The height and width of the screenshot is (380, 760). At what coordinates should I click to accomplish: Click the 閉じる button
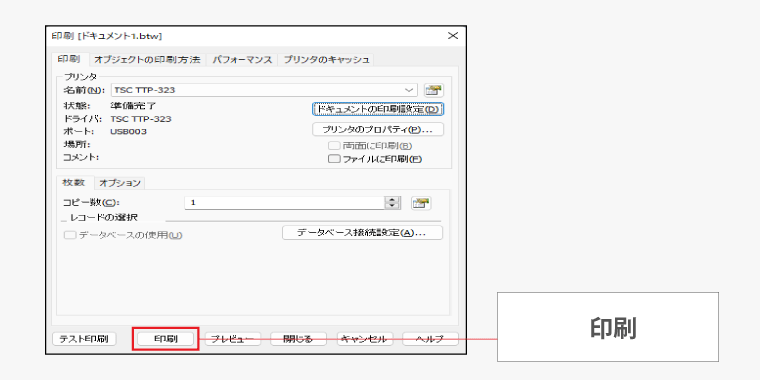click(x=298, y=339)
